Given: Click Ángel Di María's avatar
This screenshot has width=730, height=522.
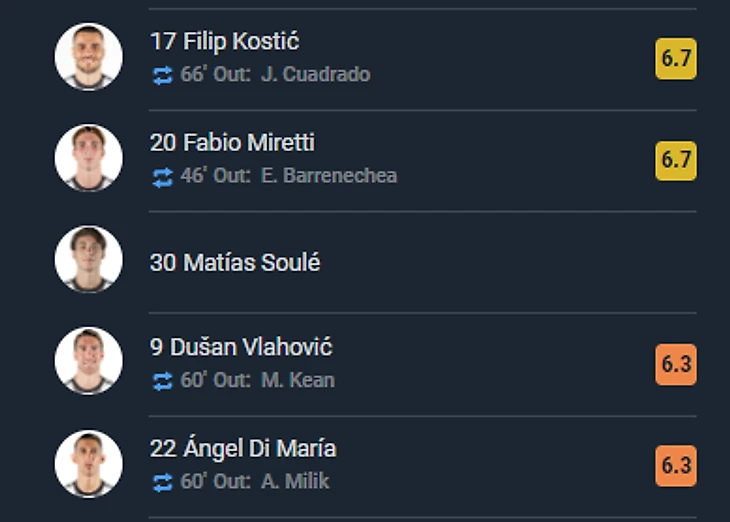Looking at the screenshot, I should click(88, 464).
